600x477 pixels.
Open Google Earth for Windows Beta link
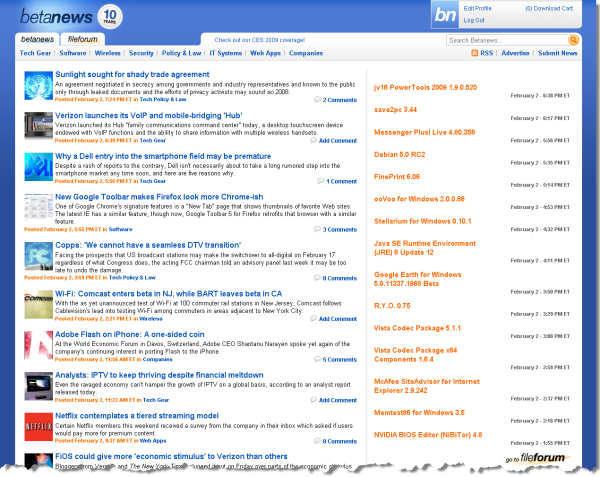(417, 279)
